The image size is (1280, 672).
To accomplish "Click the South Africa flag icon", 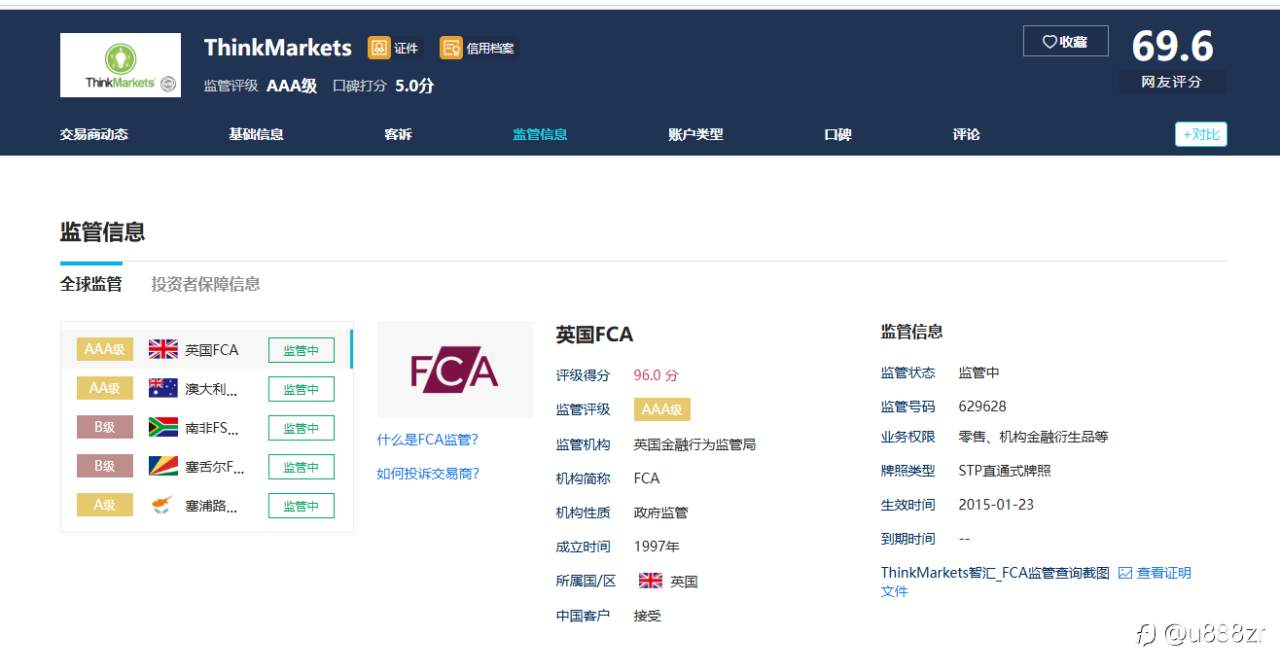I will 163,427.
